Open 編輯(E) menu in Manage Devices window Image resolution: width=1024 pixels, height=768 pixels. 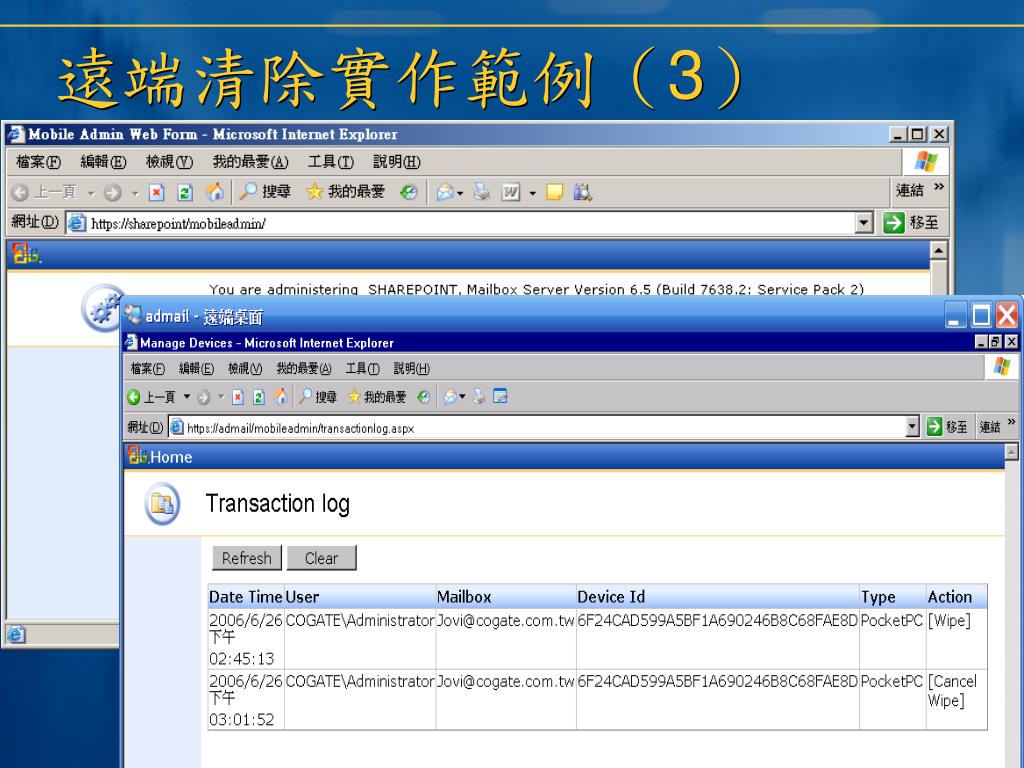(x=197, y=369)
